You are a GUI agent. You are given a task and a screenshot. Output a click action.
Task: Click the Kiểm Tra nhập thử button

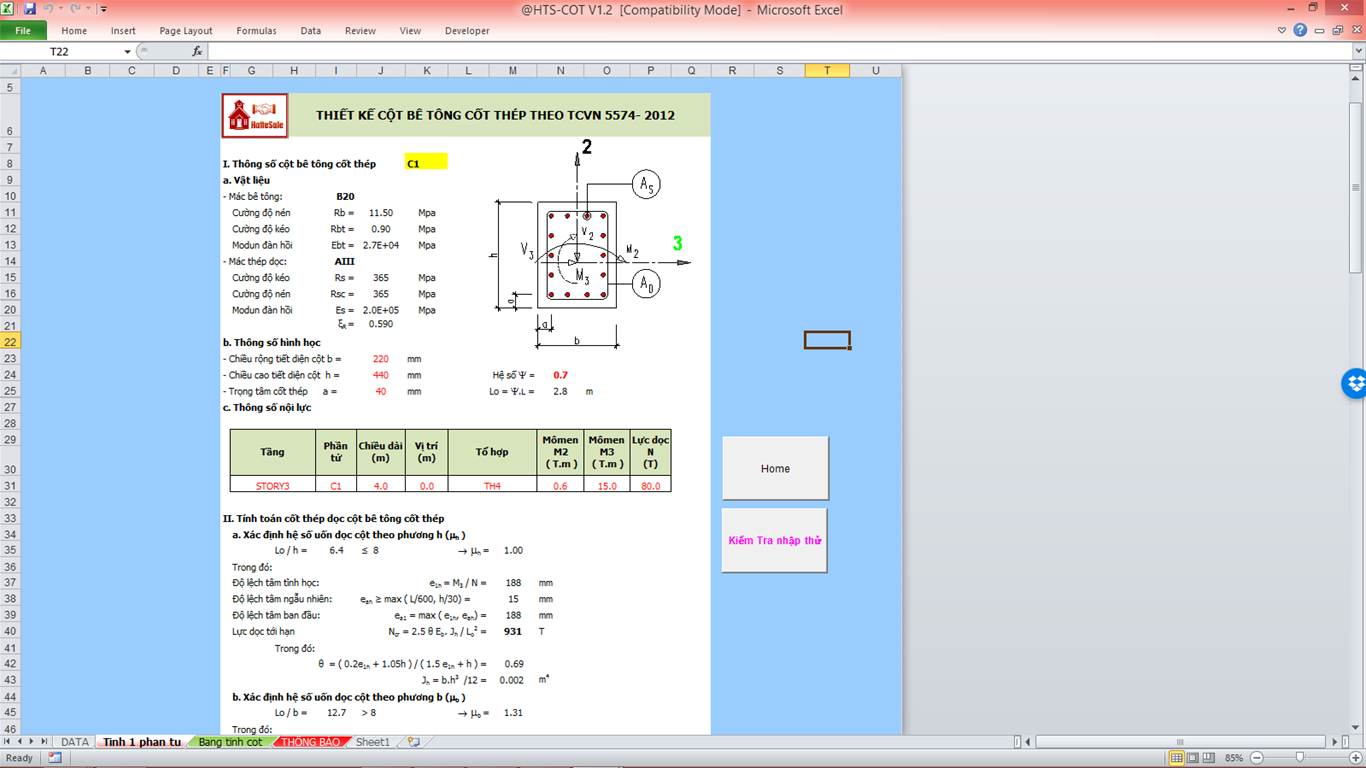tap(774, 540)
